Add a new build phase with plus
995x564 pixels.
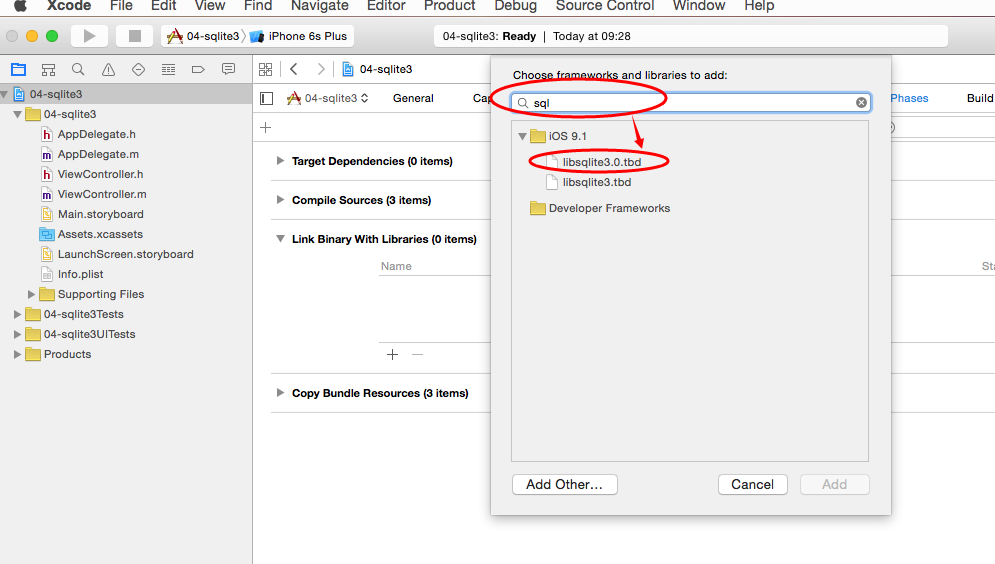[x=265, y=128]
